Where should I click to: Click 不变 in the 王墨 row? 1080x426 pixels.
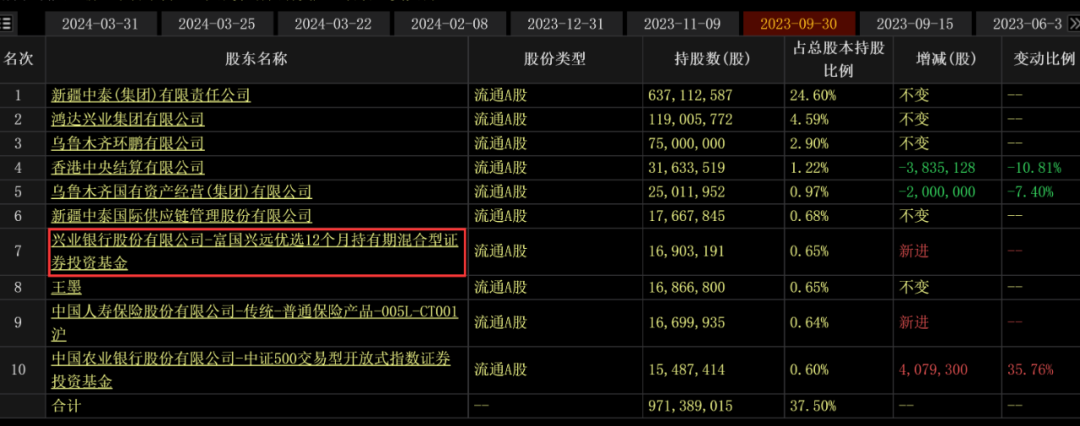tap(914, 287)
